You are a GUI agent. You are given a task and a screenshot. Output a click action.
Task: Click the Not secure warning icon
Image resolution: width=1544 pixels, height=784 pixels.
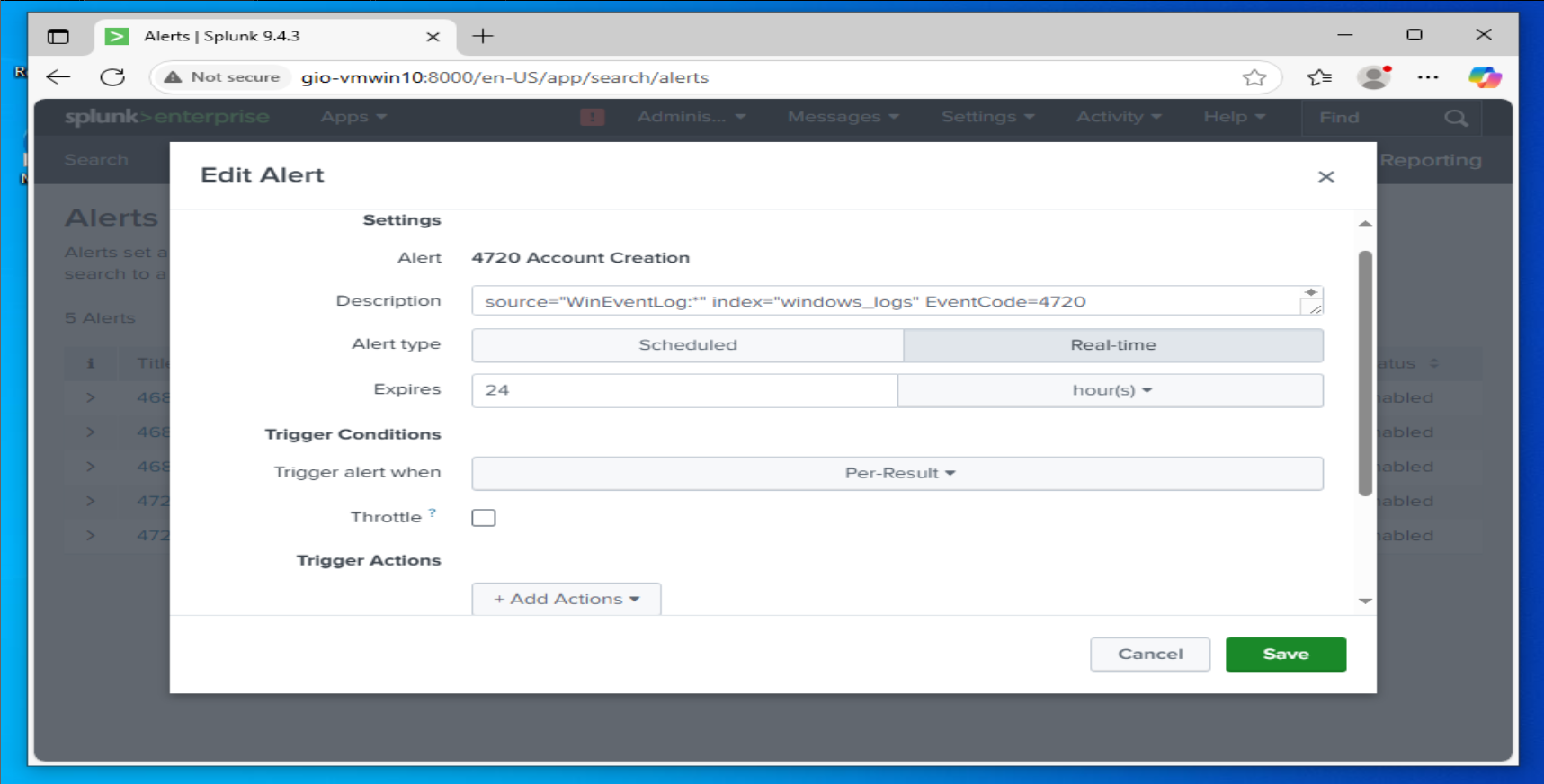pos(173,77)
